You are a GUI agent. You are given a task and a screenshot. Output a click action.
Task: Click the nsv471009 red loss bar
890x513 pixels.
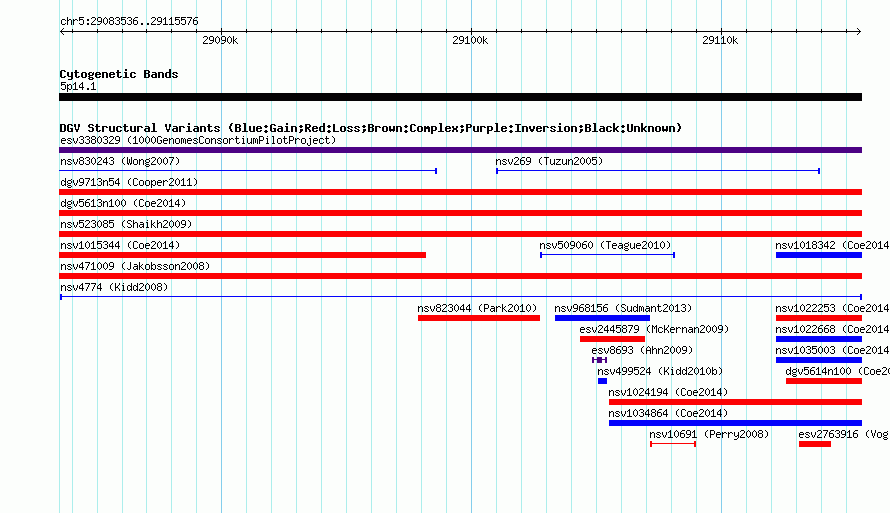[460, 276]
